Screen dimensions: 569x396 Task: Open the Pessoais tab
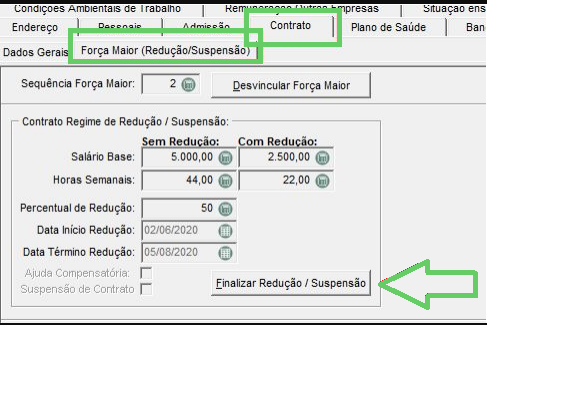point(120,27)
